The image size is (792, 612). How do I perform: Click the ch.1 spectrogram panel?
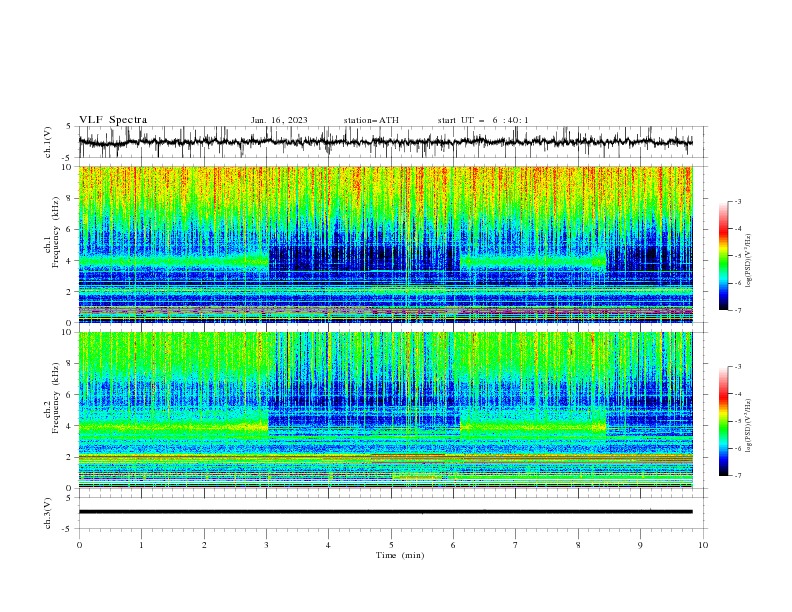[x=385, y=244]
